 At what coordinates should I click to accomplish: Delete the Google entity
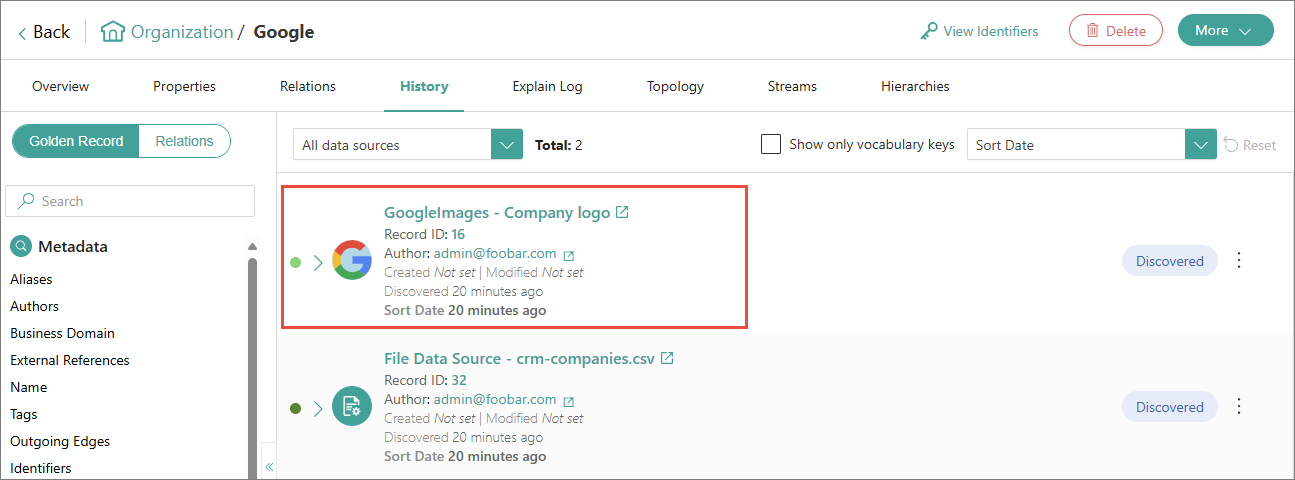pos(1116,30)
